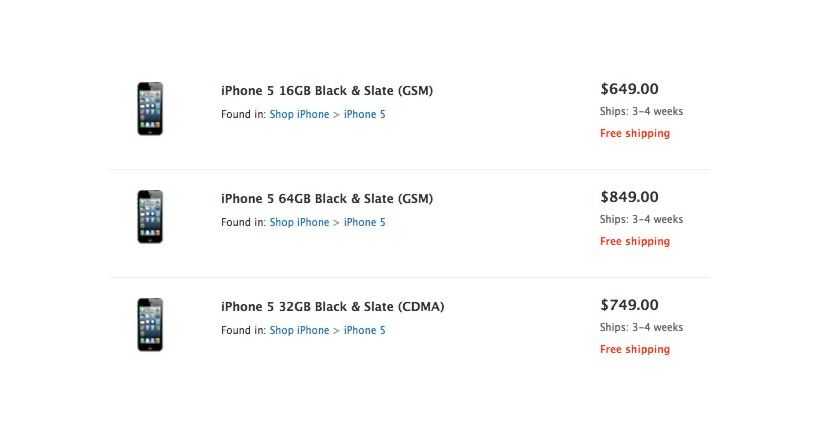Open the iPhone 5 64GB GSM product thumbnail
The image size is (820, 440).
(x=150, y=217)
